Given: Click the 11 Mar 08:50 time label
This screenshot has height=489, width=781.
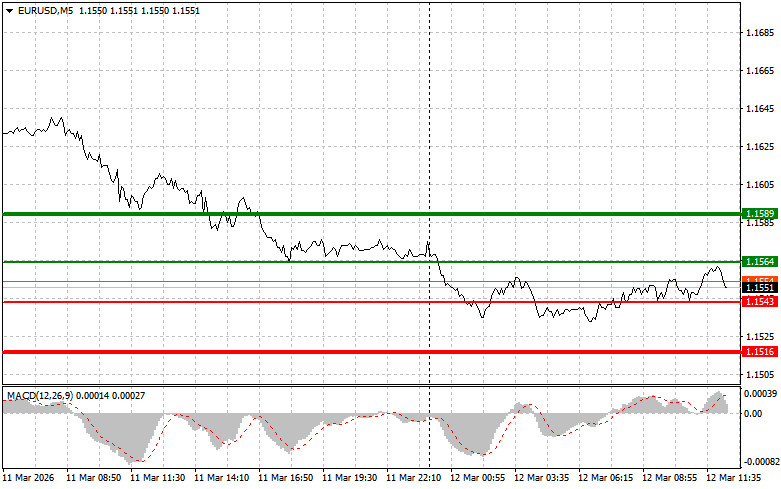Looking at the screenshot, I should [94, 478].
